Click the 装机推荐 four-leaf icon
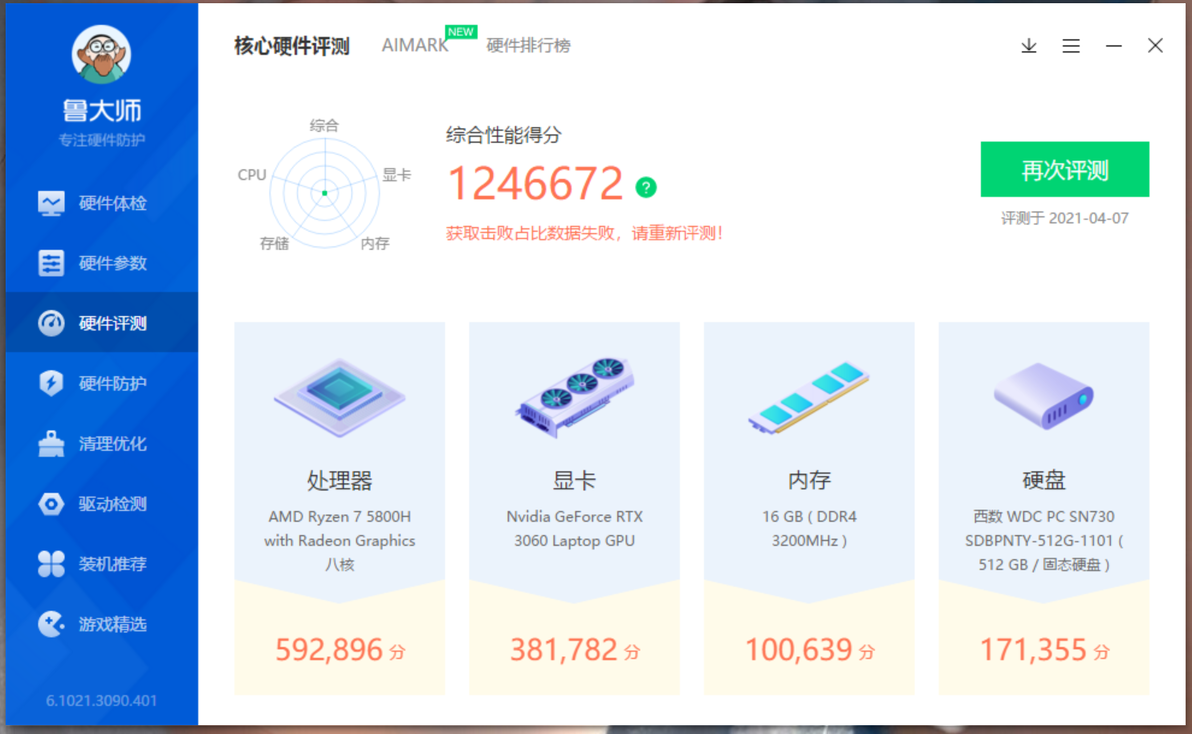Screen dimensions: 1192x734 pyautogui.click(x=51, y=564)
